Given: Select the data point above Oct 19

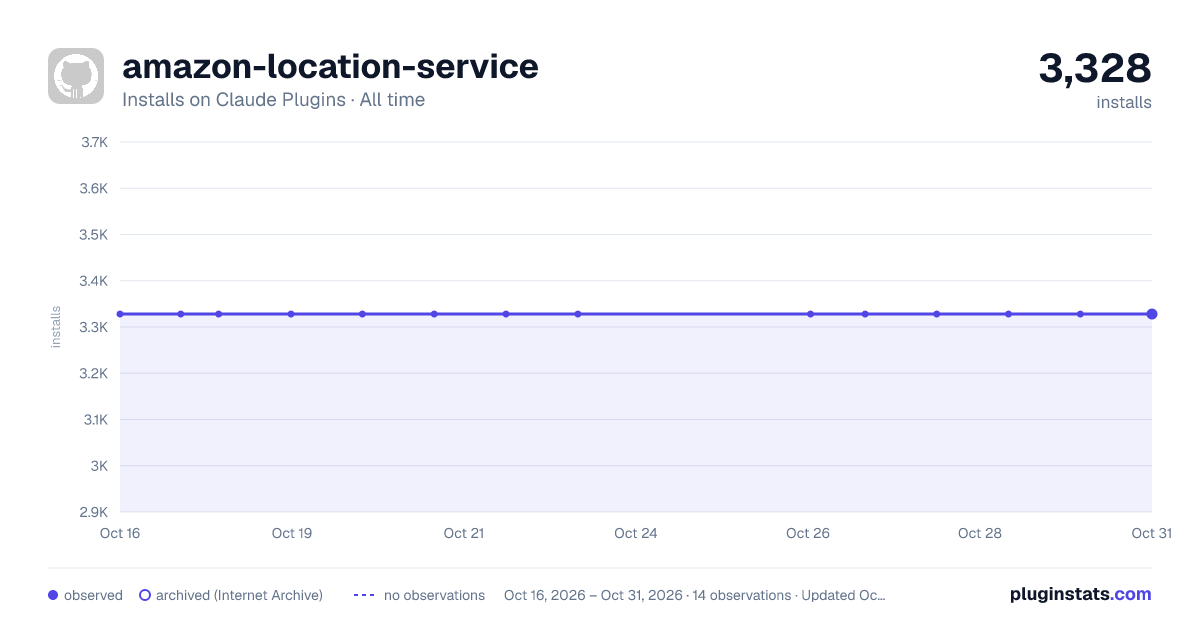Looking at the screenshot, I should 291,314.
